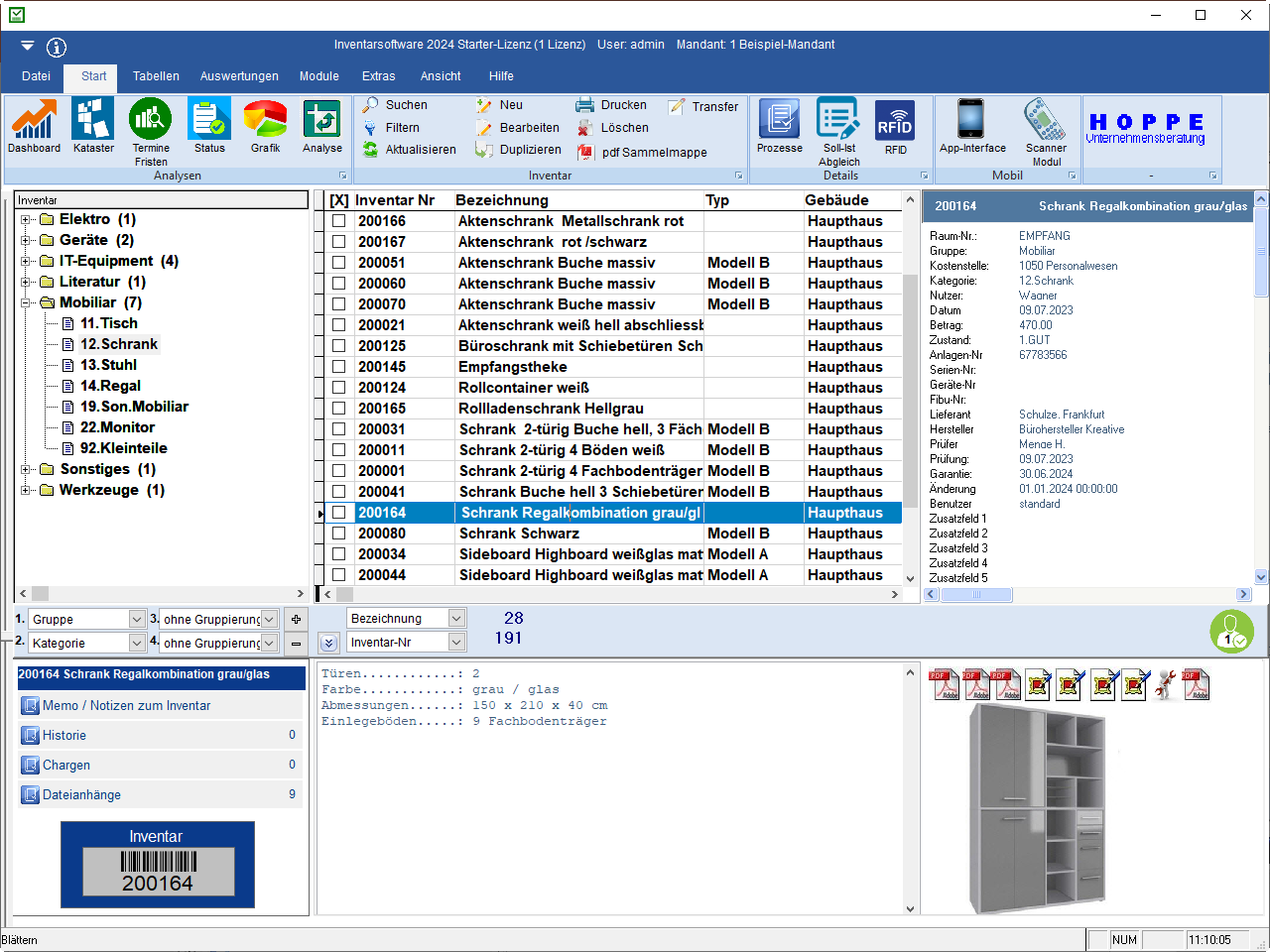The image size is (1270, 952).
Task: Click the Schrank product image thumbnail
Action: [x=1036, y=809]
